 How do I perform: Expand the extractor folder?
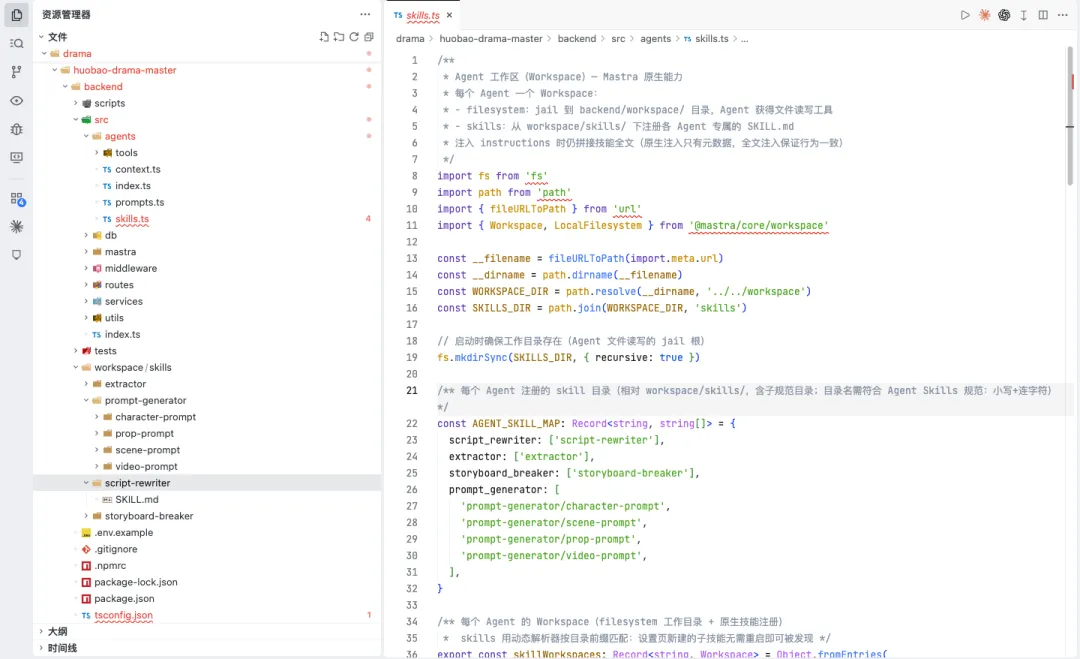(x=86, y=384)
